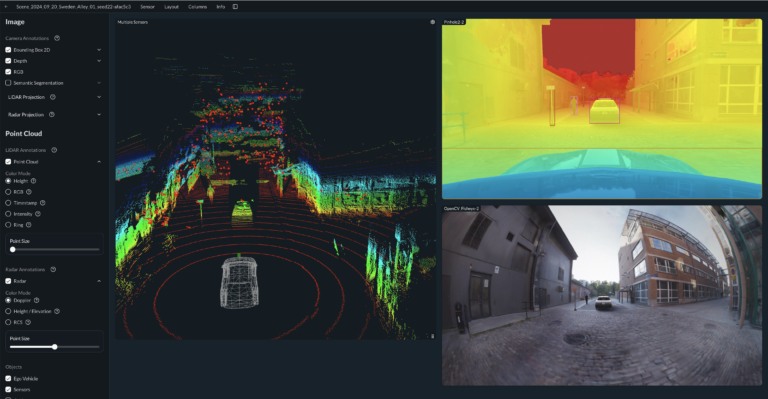
Task: Show info icon next to Doppler mode
Action: click(36, 300)
